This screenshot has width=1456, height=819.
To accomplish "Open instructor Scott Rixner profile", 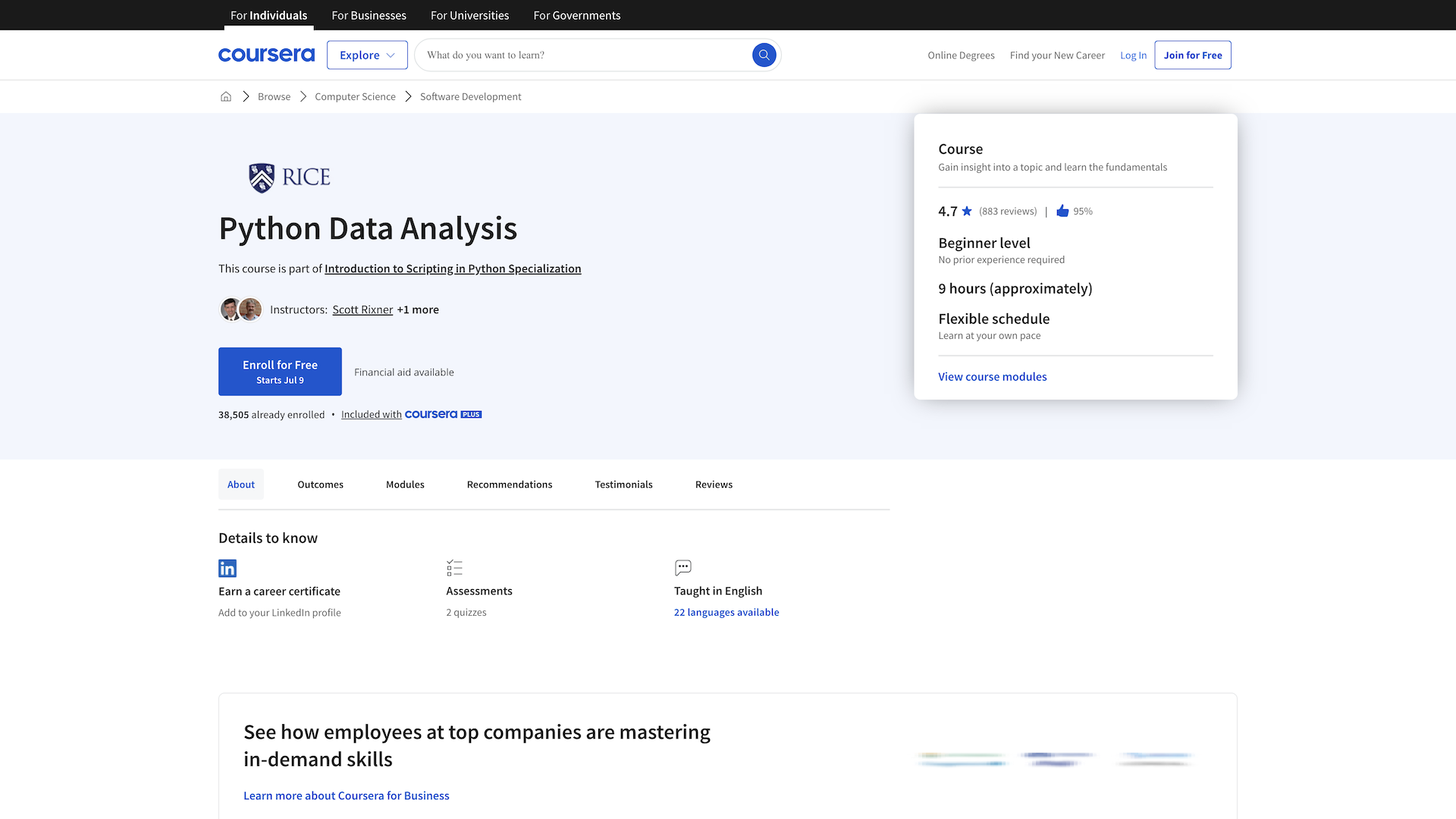I will click(x=362, y=309).
